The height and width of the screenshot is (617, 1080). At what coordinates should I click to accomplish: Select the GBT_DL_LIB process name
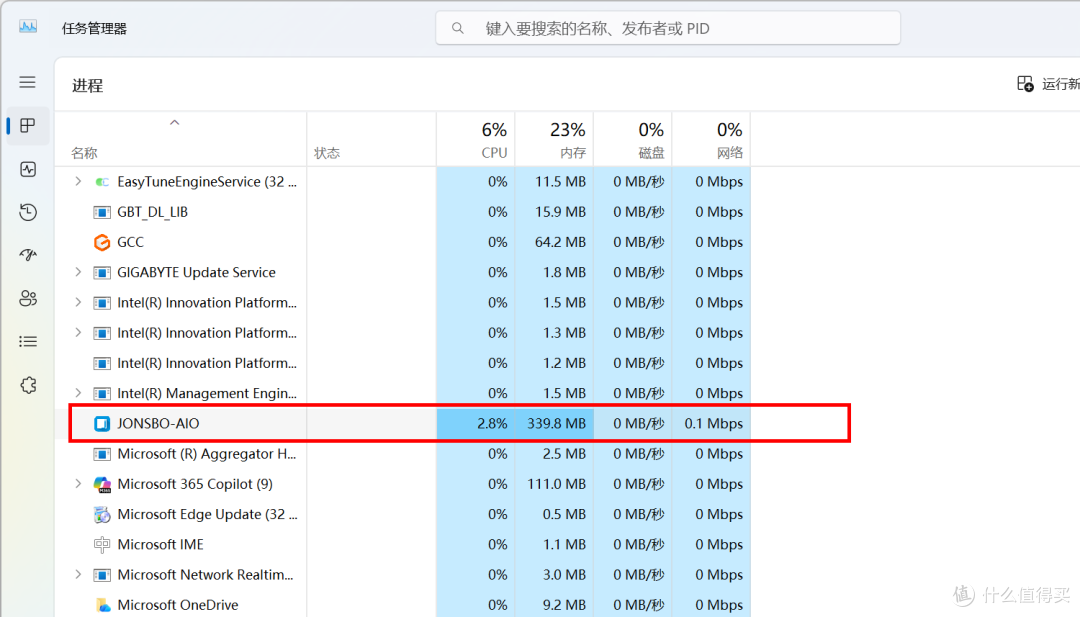point(152,212)
